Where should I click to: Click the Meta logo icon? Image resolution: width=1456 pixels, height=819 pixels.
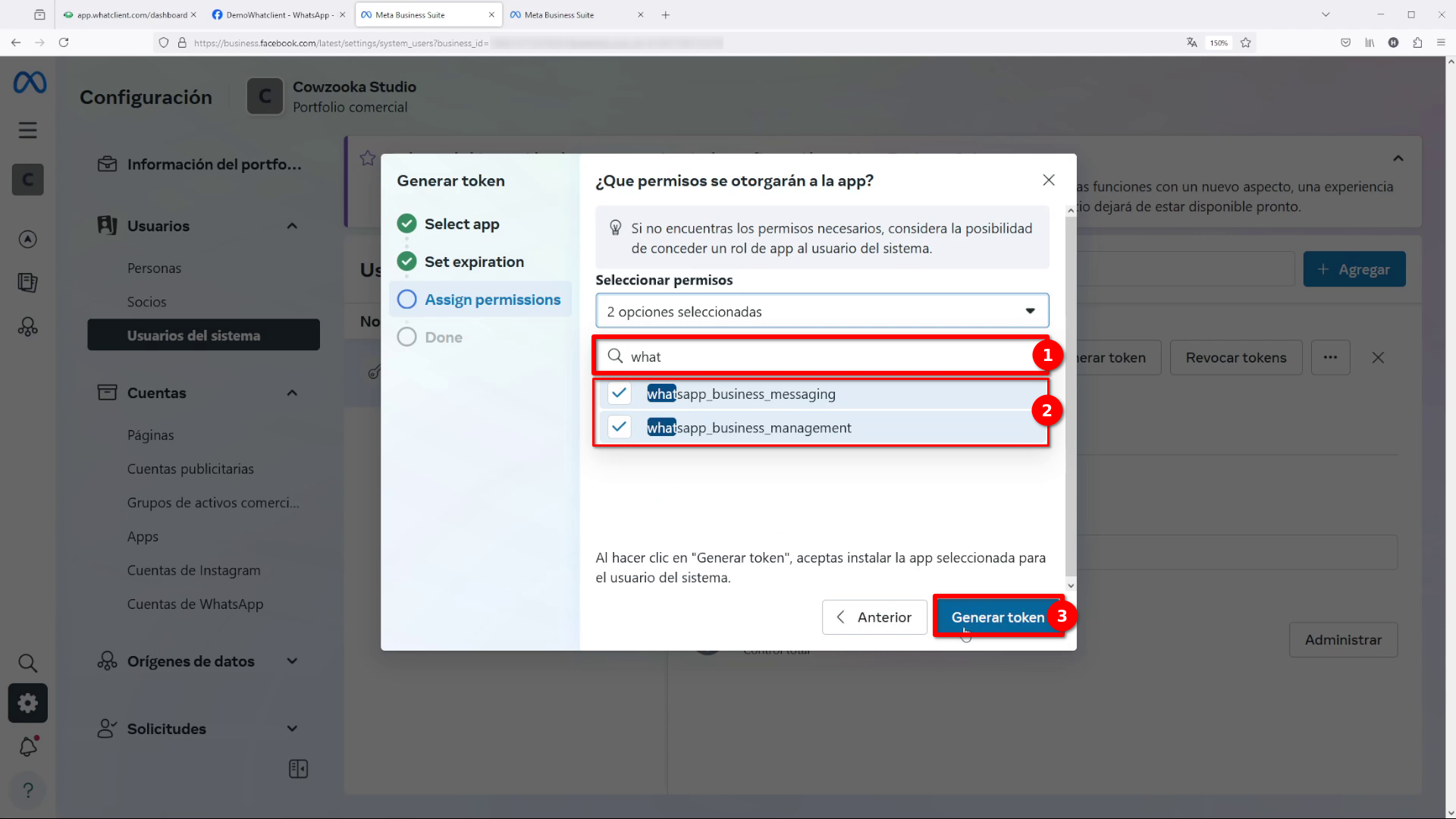(x=30, y=82)
